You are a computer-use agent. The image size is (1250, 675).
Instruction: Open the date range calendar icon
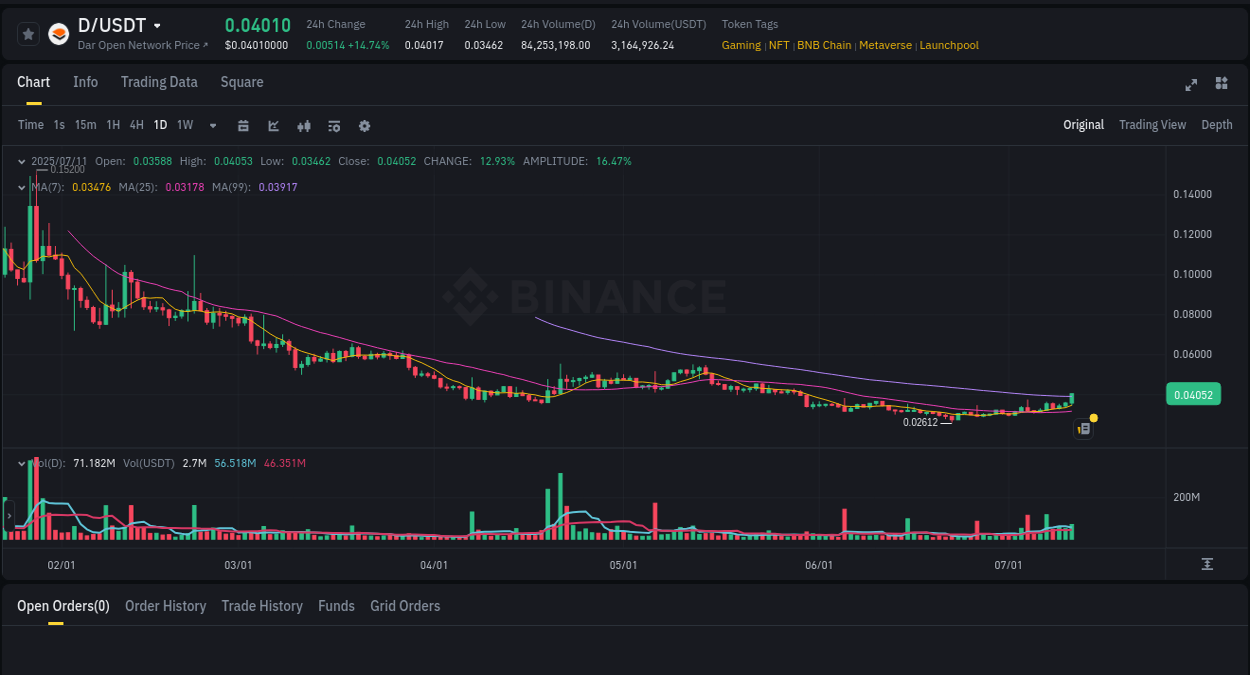[x=243, y=125]
